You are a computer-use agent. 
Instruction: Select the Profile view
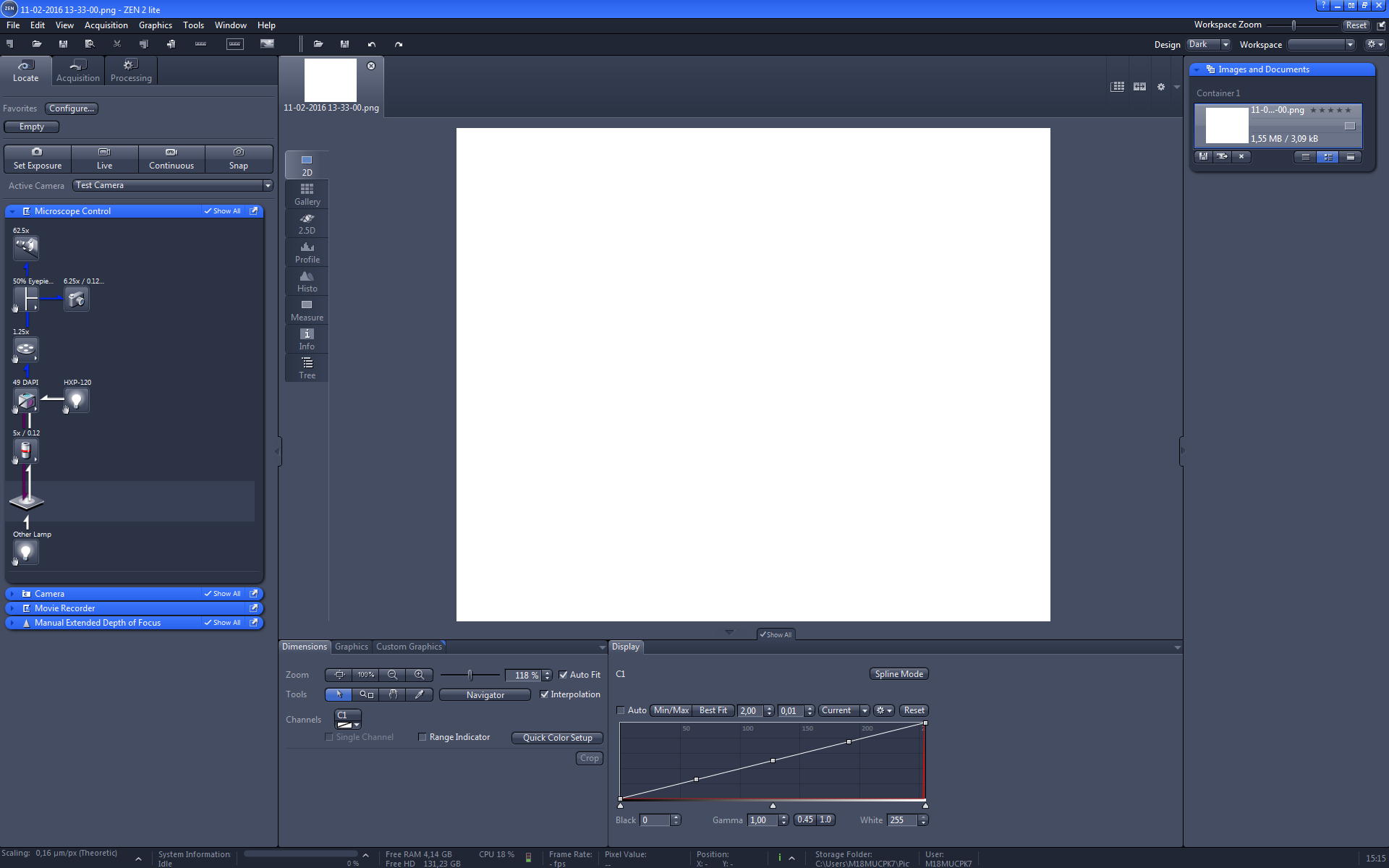tap(306, 252)
